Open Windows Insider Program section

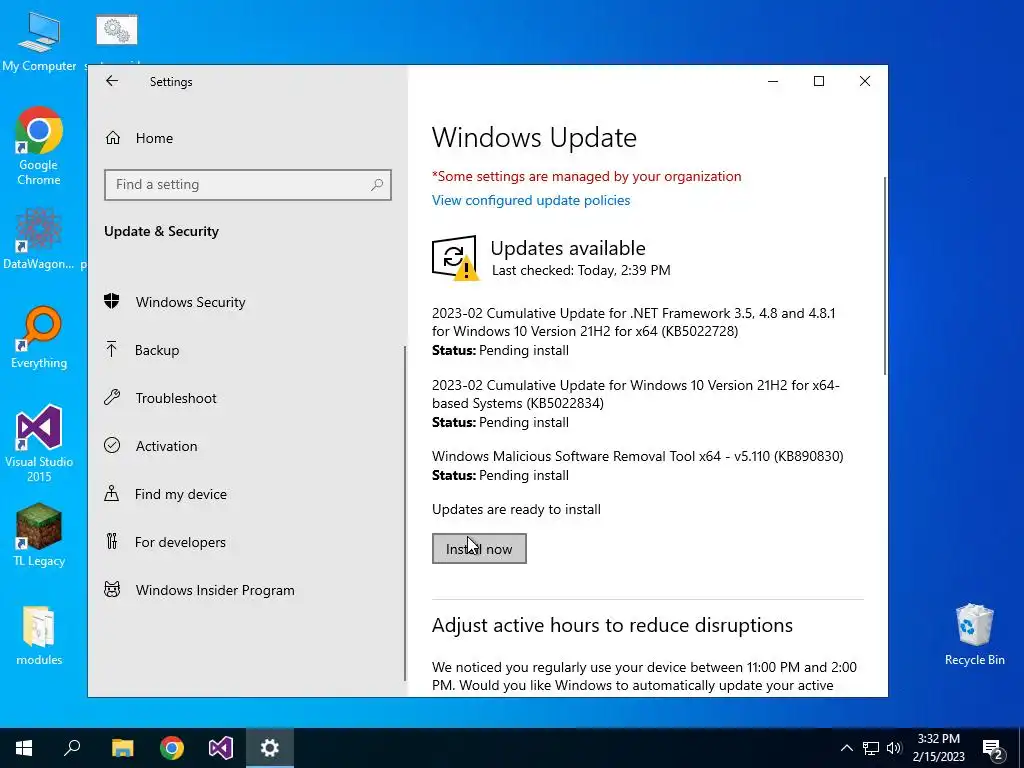coord(248,590)
